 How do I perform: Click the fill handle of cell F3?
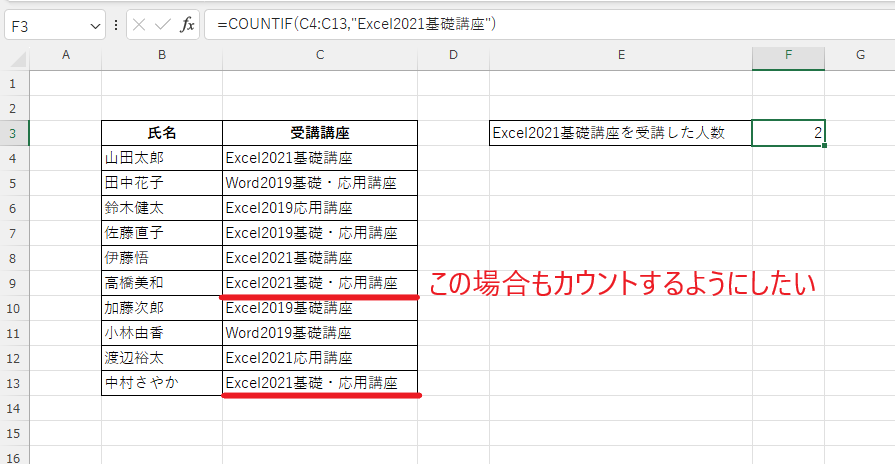coord(825,146)
